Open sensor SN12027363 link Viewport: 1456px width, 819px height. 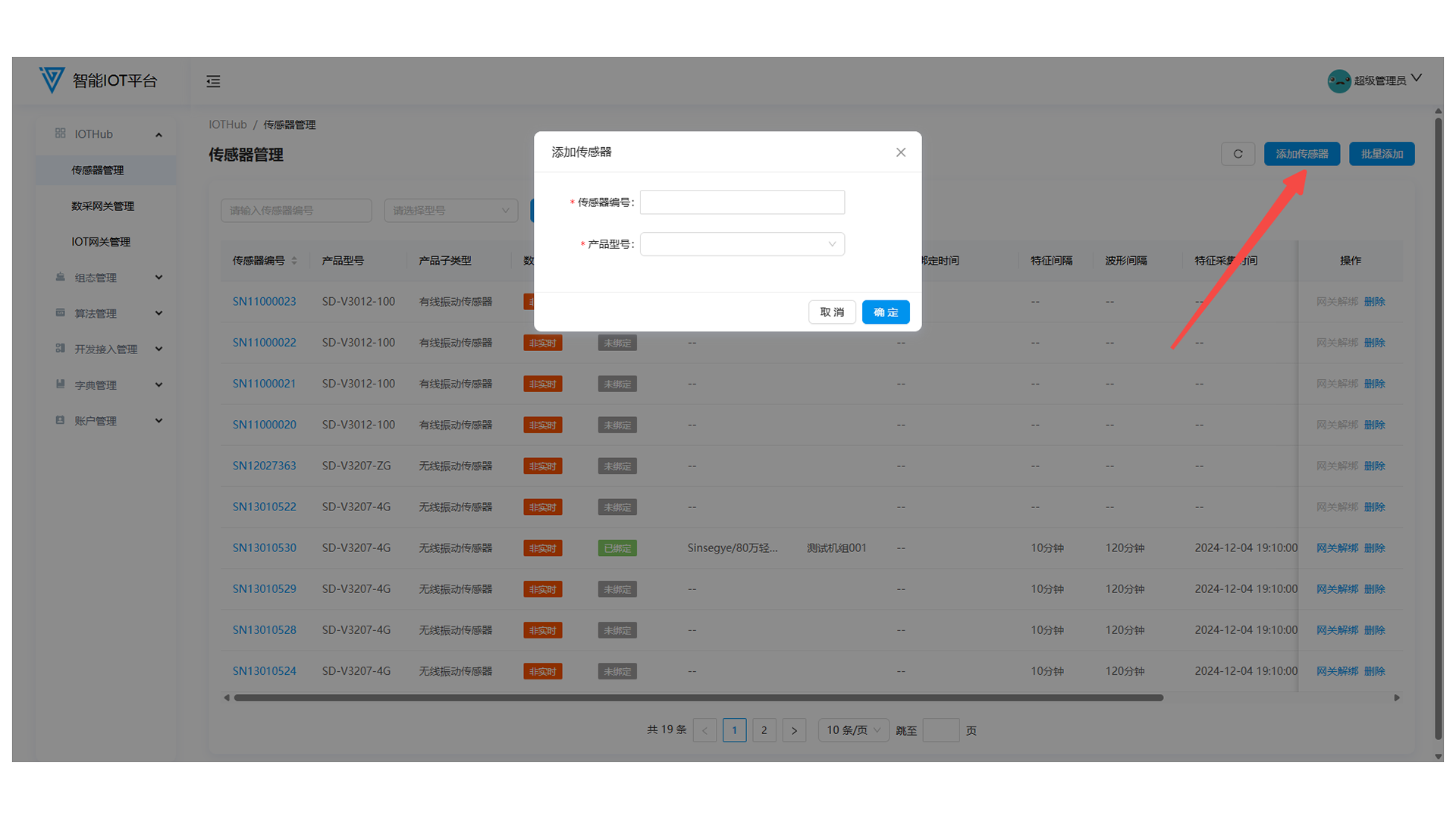tap(264, 466)
